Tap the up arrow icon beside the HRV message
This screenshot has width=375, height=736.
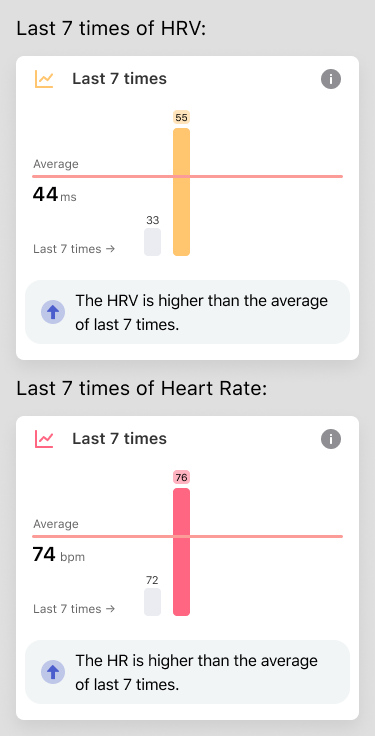pyautogui.click(x=53, y=312)
